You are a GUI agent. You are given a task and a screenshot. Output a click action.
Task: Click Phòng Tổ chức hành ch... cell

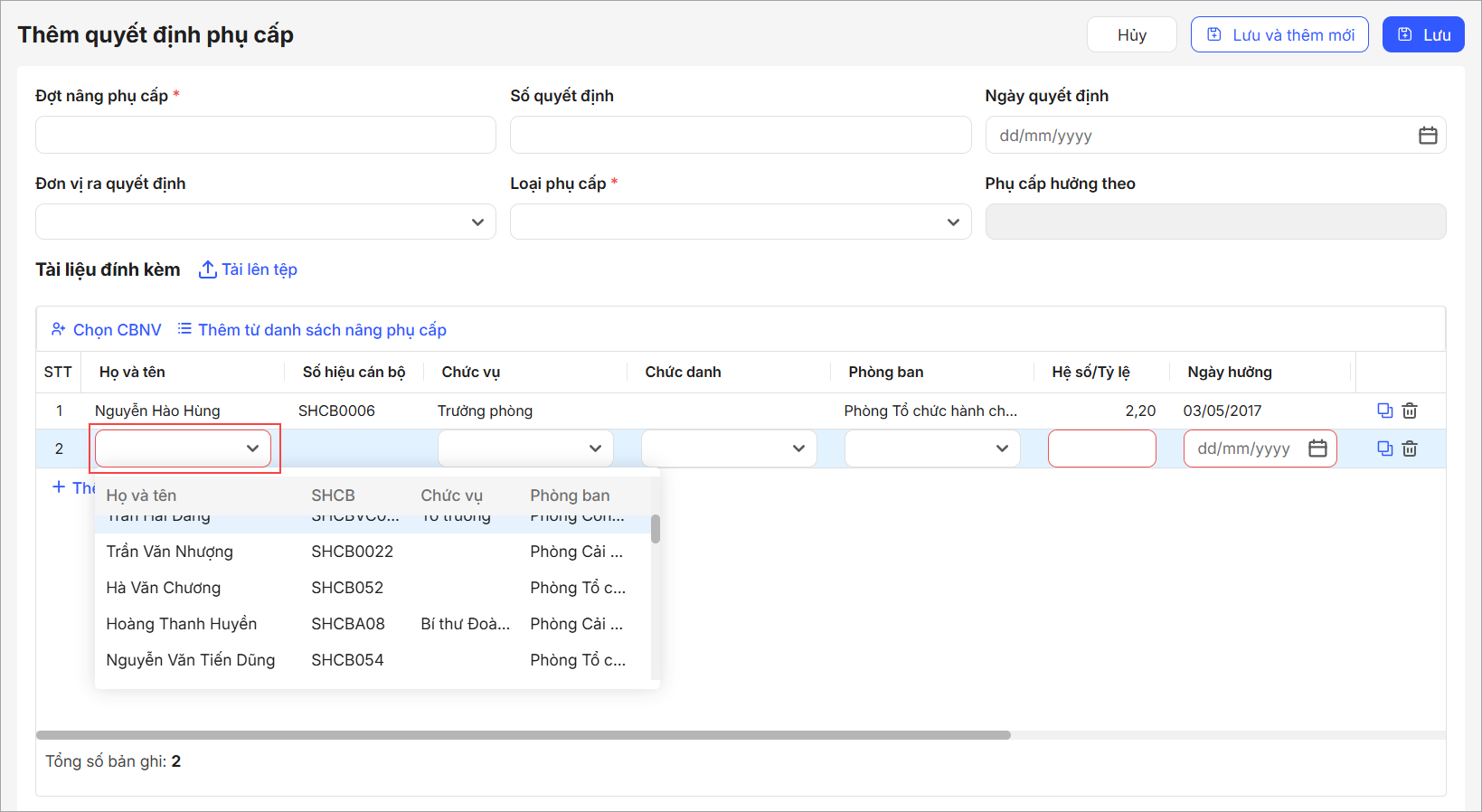[x=930, y=411]
